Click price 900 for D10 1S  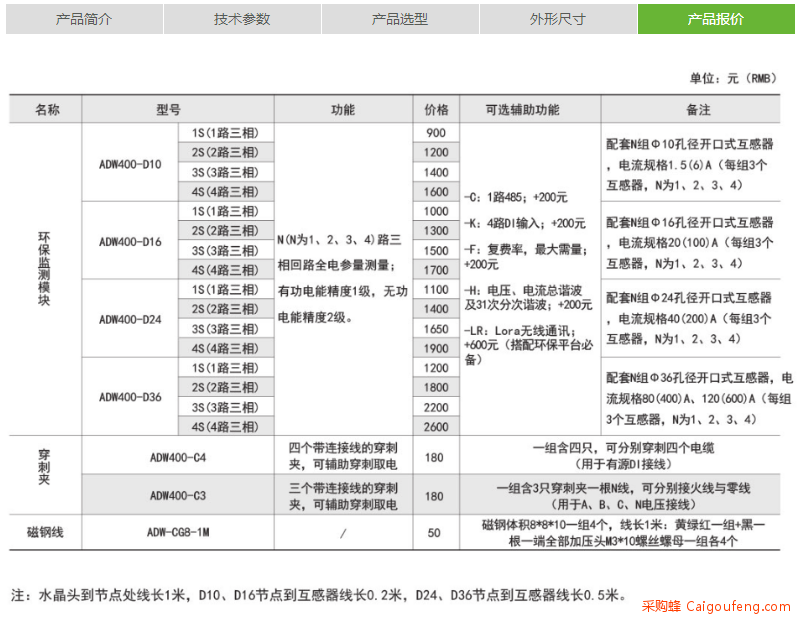tap(436, 133)
